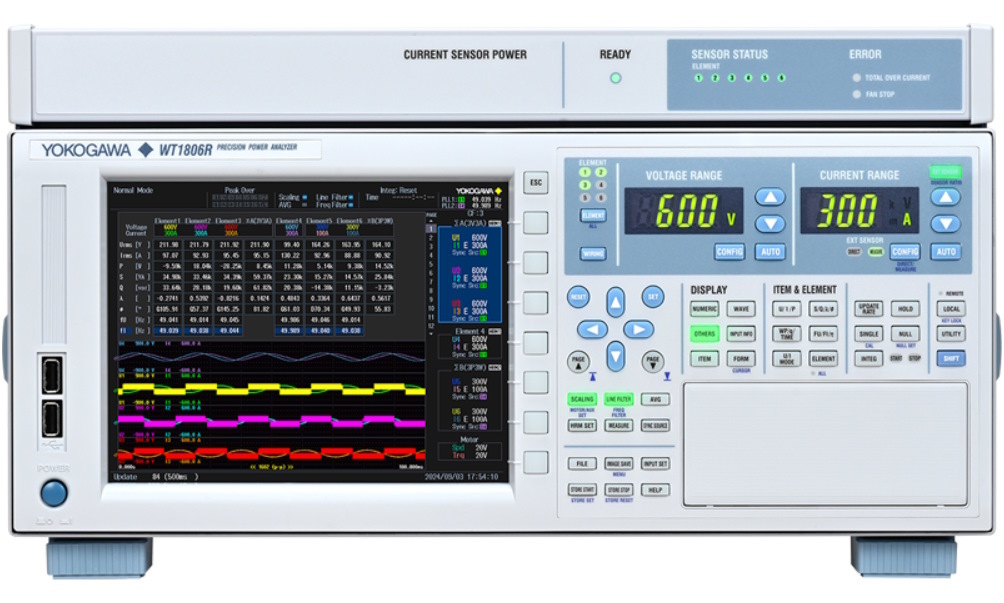This screenshot has width=1004, height=603.
Task: Open the display ITEM key
Action: tap(704, 358)
